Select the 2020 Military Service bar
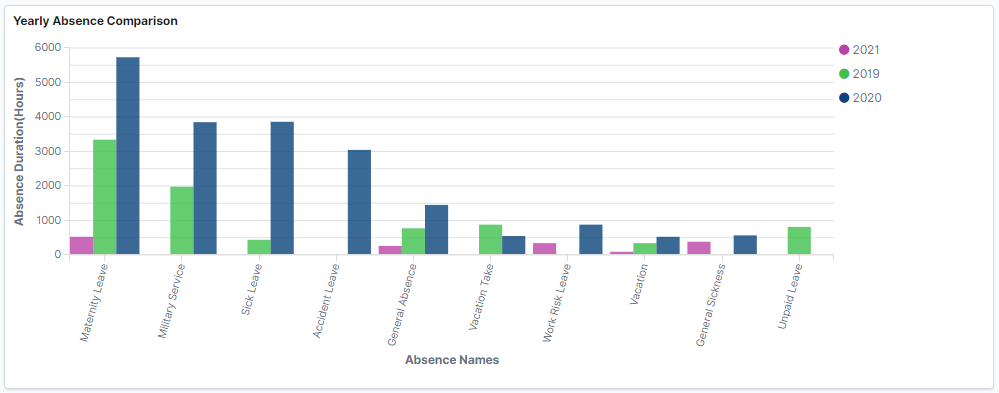999x393 pixels. pos(205,189)
